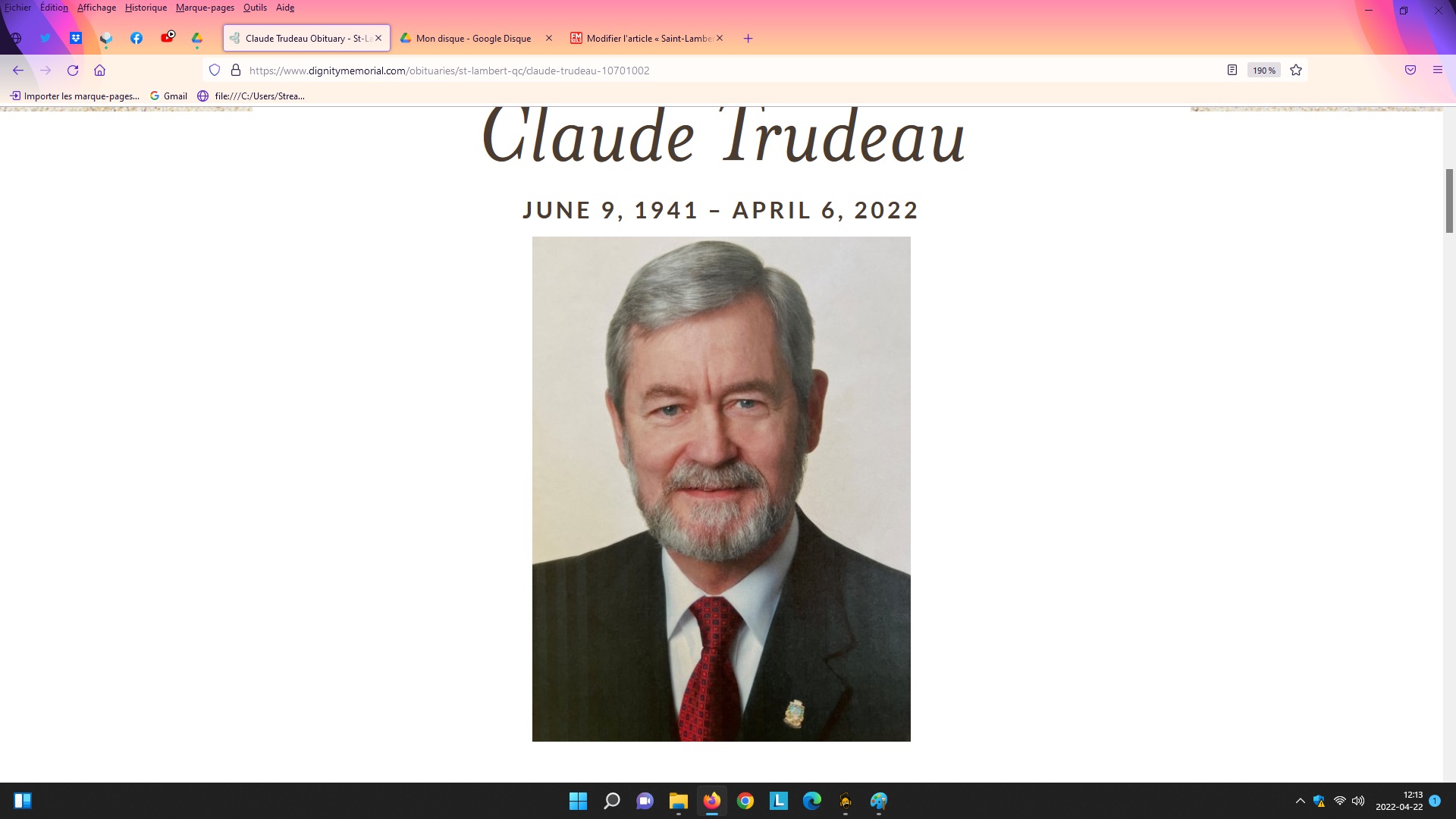Switch to the Mon disque Google Disque tab
This screenshot has height=819, width=1456.
coord(473,38)
